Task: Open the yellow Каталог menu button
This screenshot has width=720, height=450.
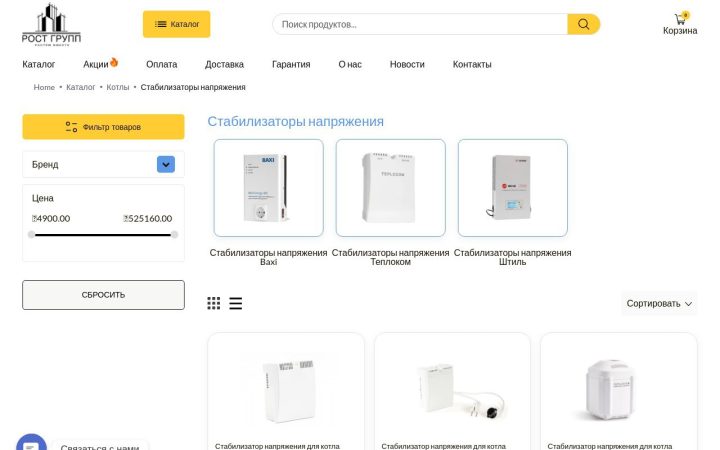Action: coord(176,24)
